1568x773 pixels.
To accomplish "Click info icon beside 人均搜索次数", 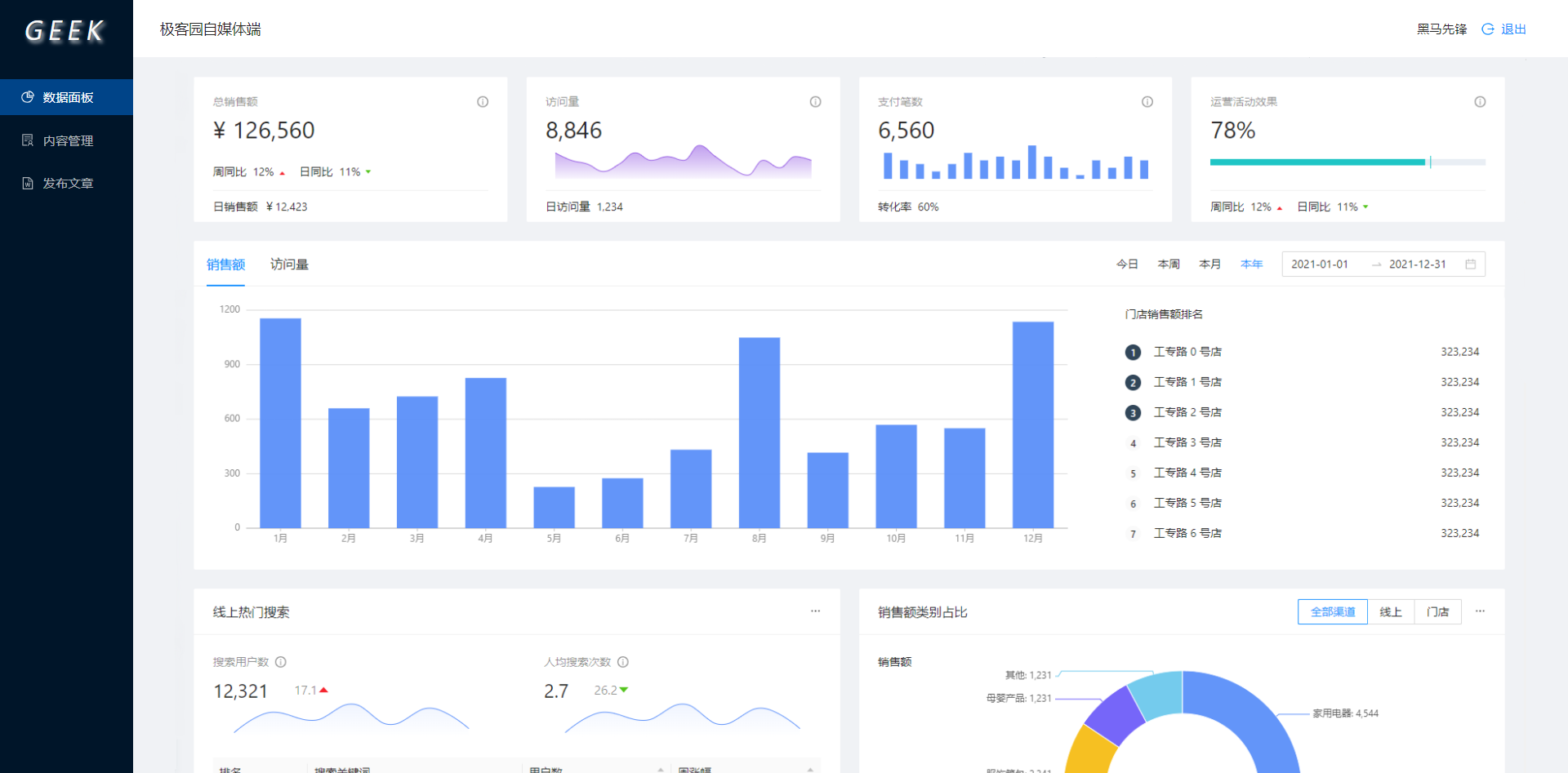I will point(623,662).
